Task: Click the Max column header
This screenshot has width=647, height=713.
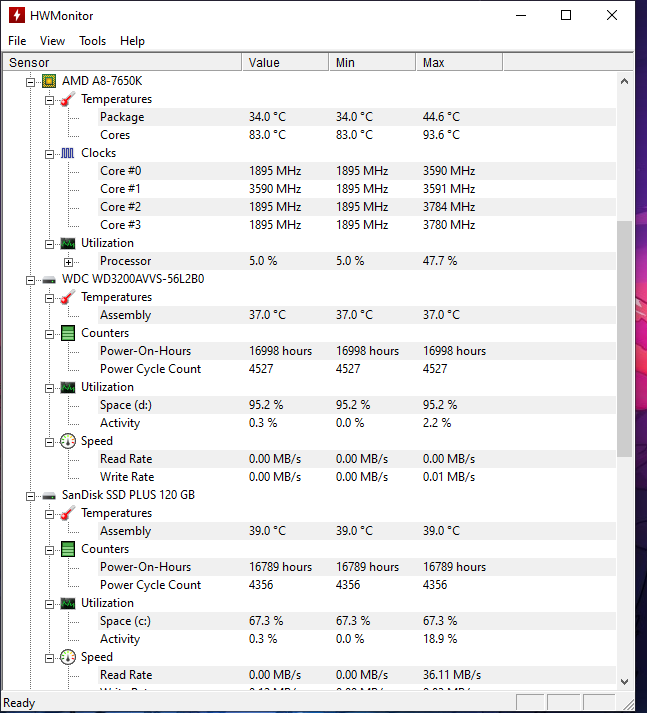Action: point(458,62)
